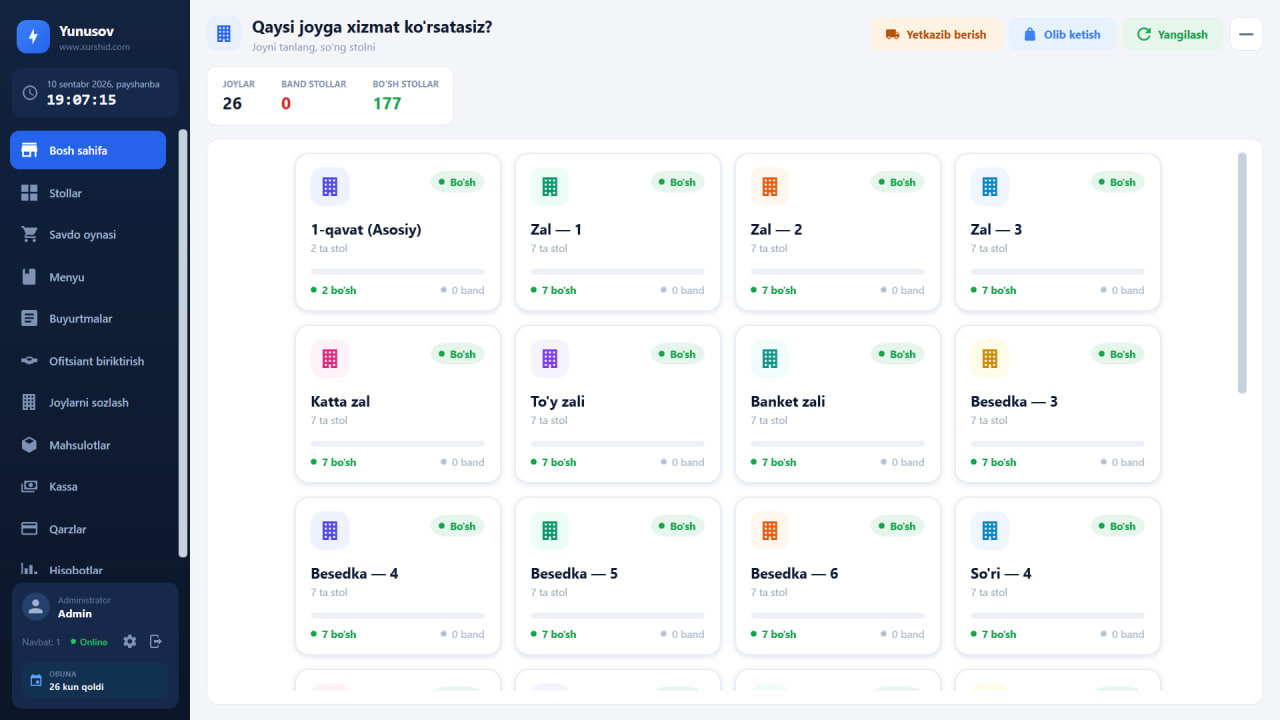The height and width of the screenshot is (720, 1280).
Task: Click the clock icon beside the time
Action: pos(30,93)
